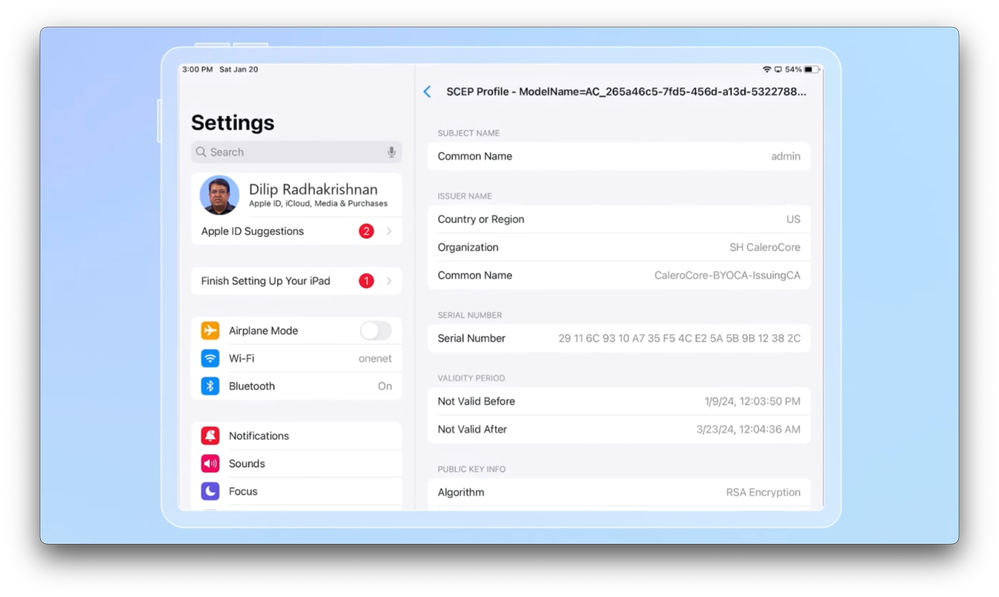
Task: Tap the microphone icon in Search
Action: [391, 152]
